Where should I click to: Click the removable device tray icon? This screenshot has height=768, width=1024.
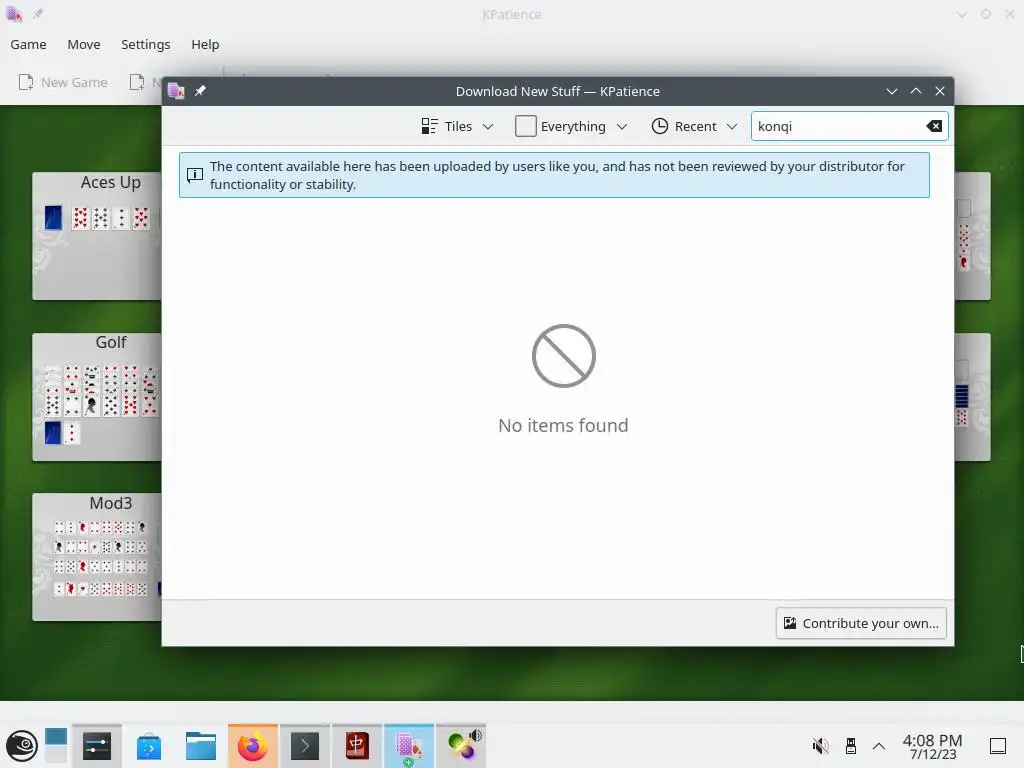click(850, 746)
